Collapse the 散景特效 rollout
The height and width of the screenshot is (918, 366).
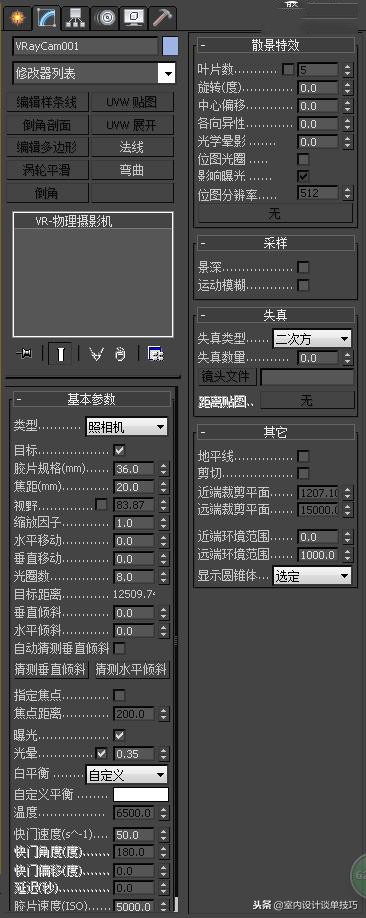pos(275,45)
